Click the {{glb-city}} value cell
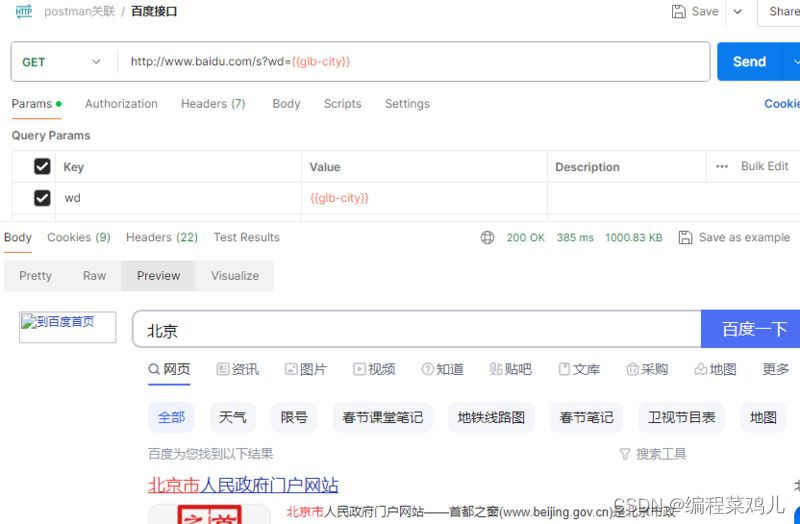The image size is (800, 524). 424,198
